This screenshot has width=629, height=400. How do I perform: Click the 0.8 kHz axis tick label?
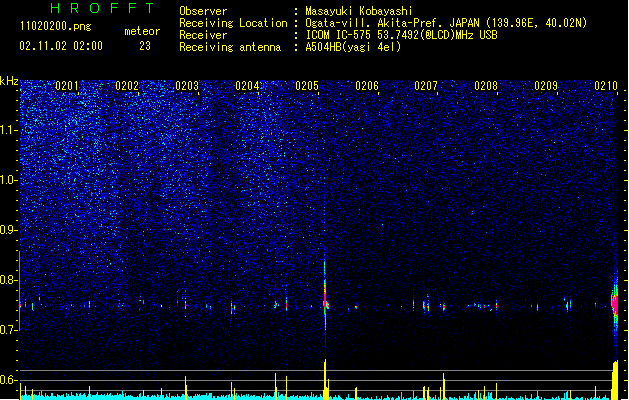[x=9, y=280]
